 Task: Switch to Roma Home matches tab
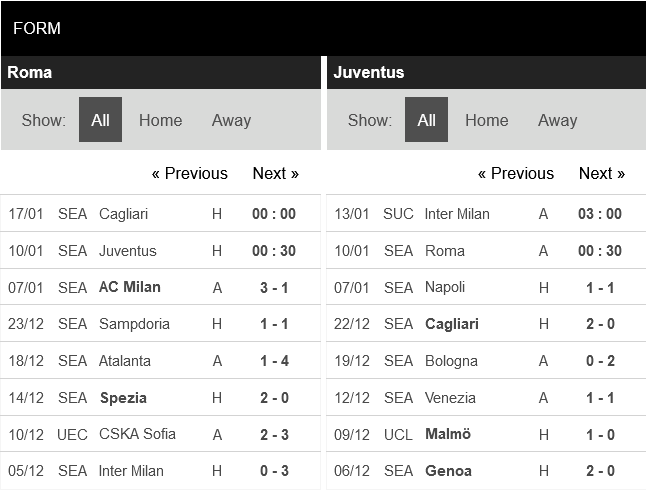click(160, 120)
